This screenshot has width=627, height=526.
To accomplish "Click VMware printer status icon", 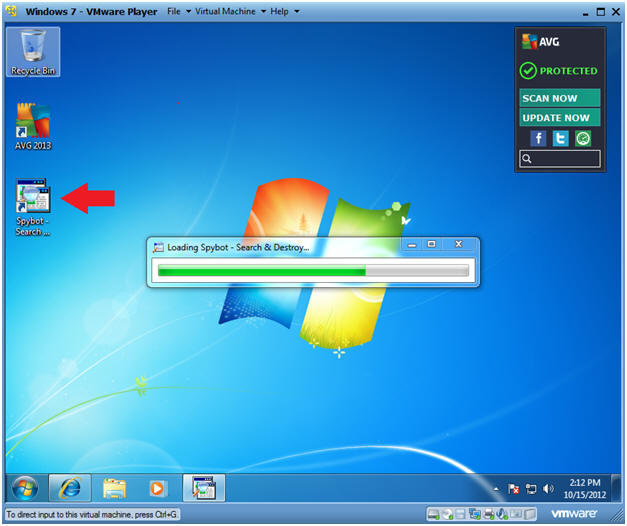I will pyautogui.click(x=489, y=514).
